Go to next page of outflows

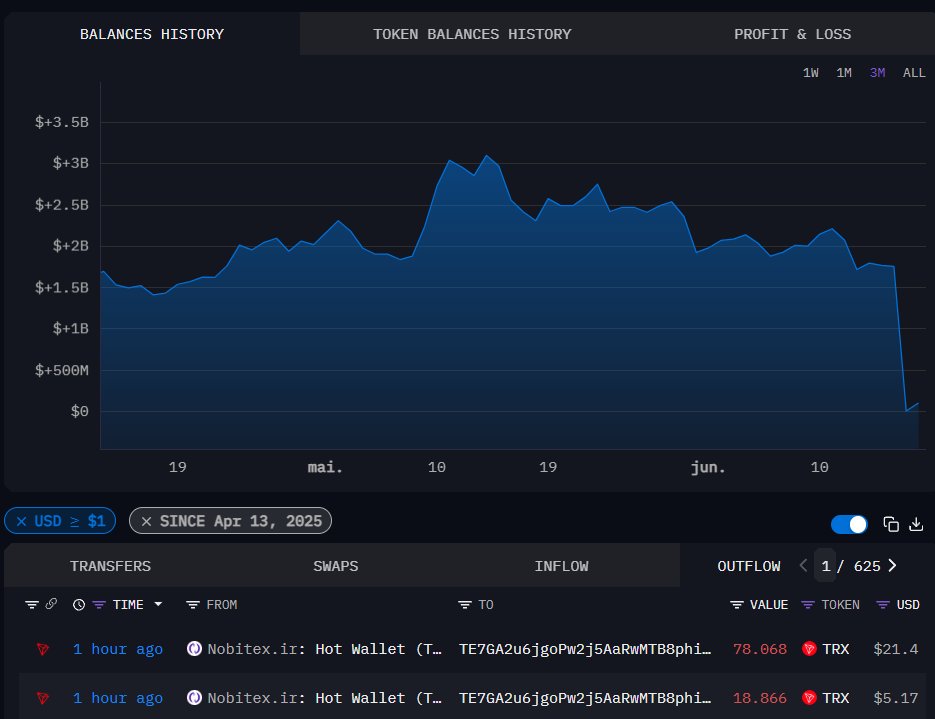tap(893, 565)
